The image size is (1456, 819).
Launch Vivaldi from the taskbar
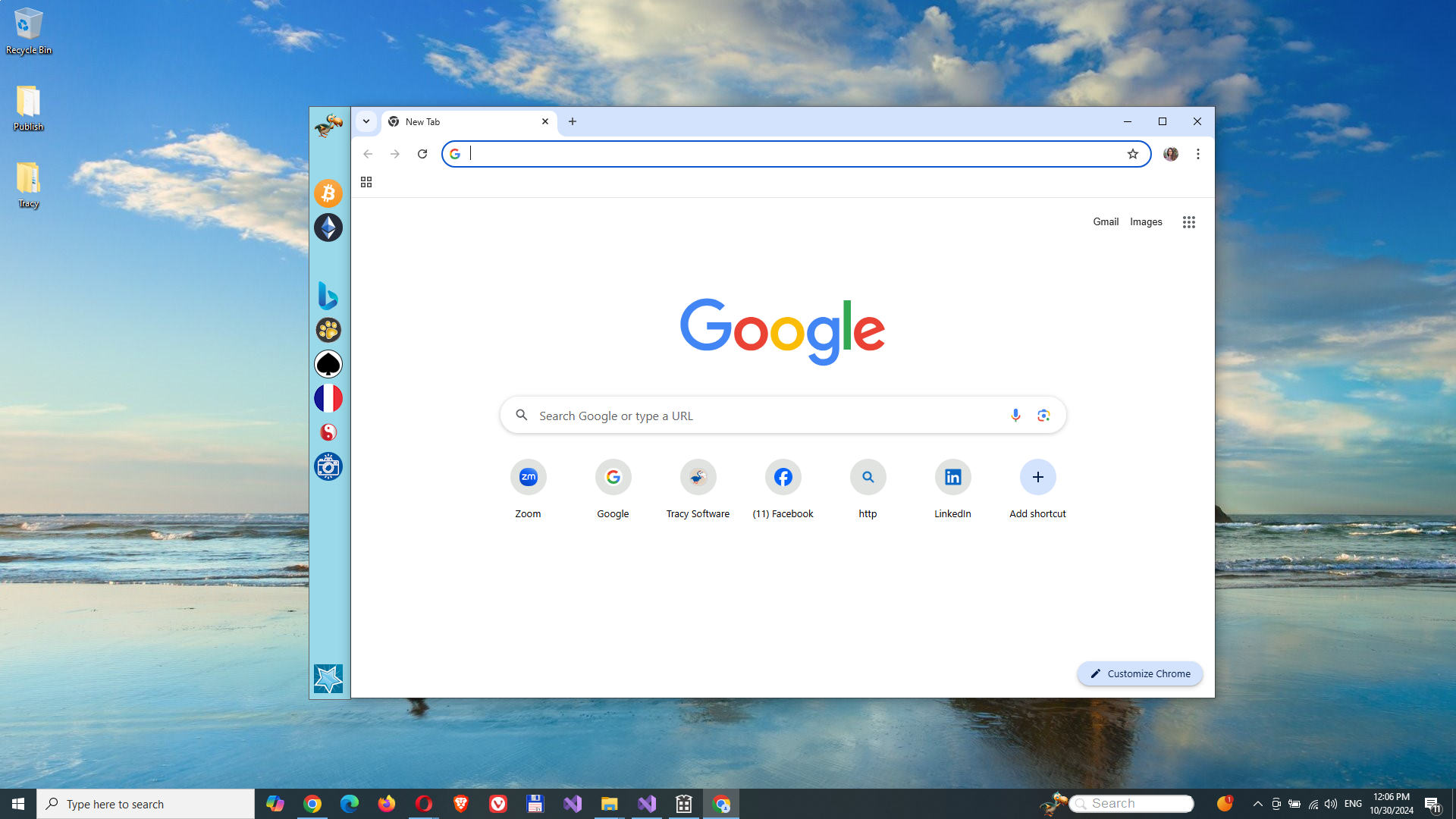tap(498, 804)
